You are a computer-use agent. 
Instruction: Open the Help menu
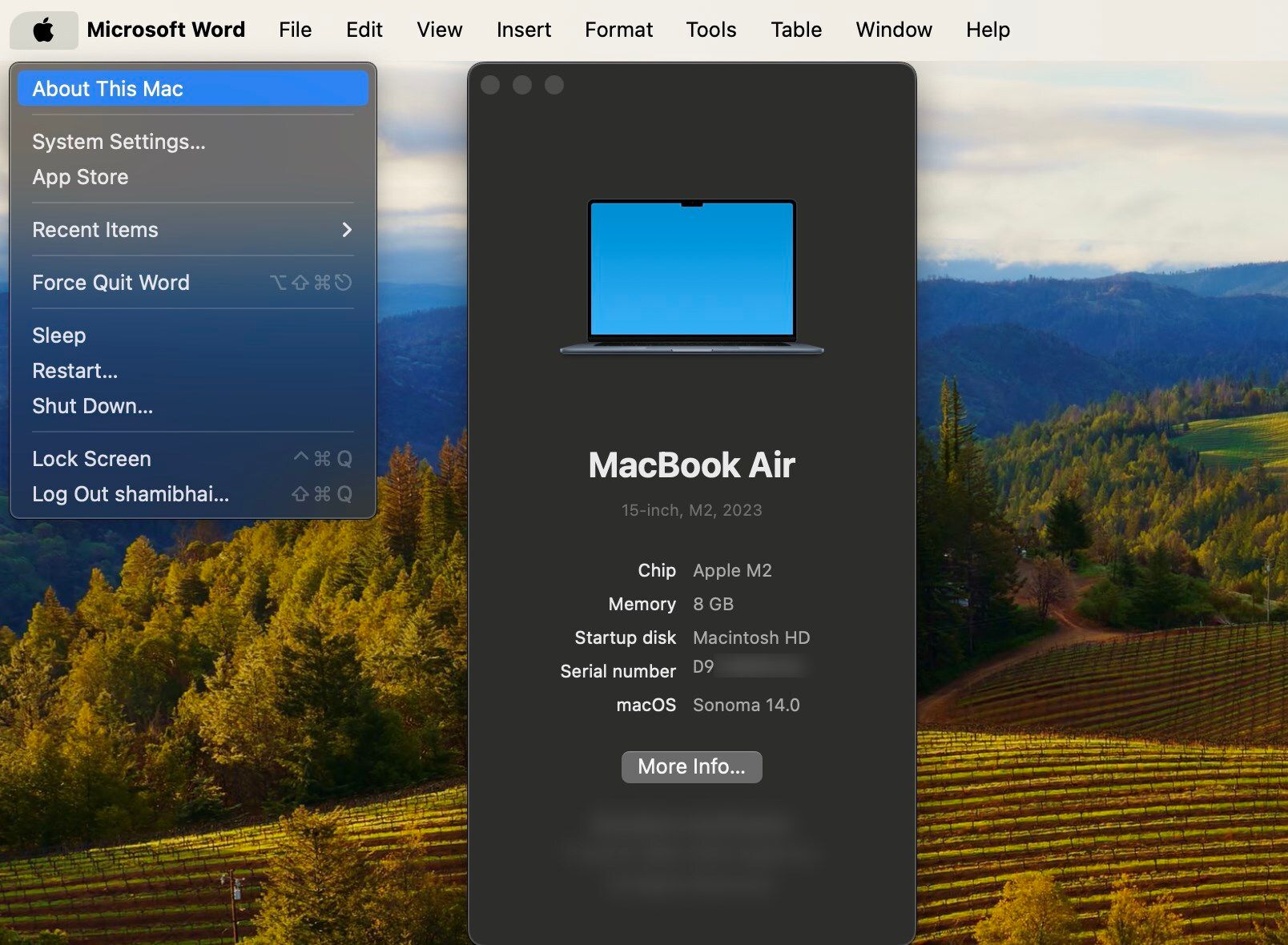click(988, 30)
